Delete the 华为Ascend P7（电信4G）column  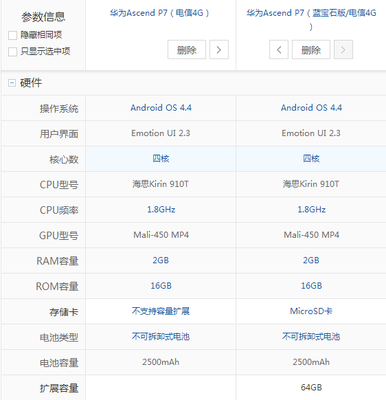[187, 50]
